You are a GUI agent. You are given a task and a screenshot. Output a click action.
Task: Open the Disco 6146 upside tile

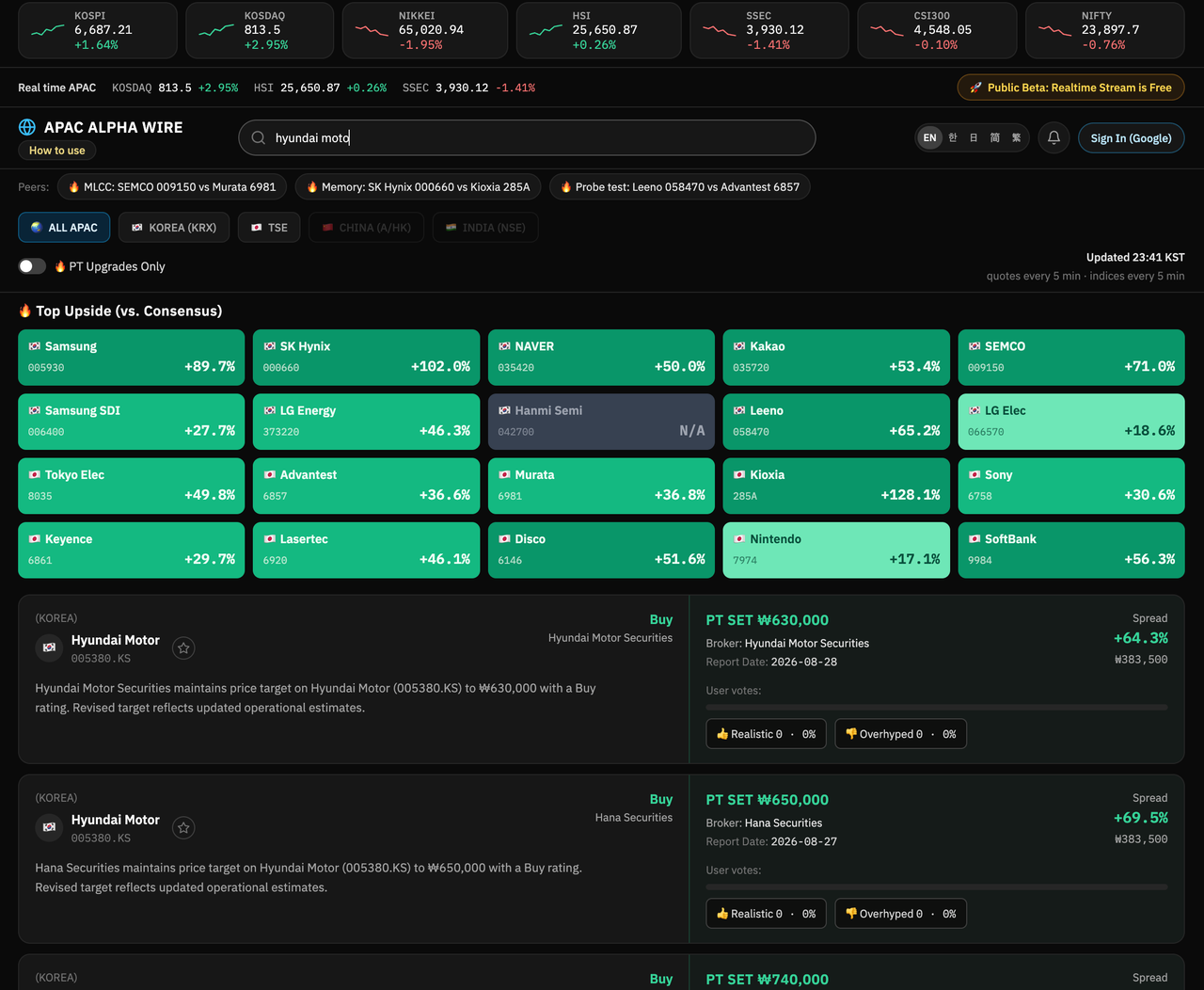(x=602, y=550)
